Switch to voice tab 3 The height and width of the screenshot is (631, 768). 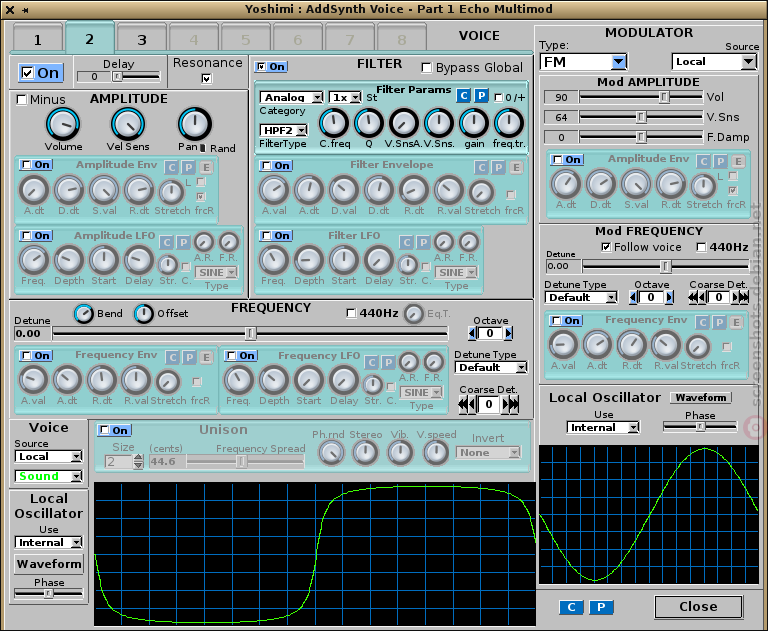click(142, 38)
